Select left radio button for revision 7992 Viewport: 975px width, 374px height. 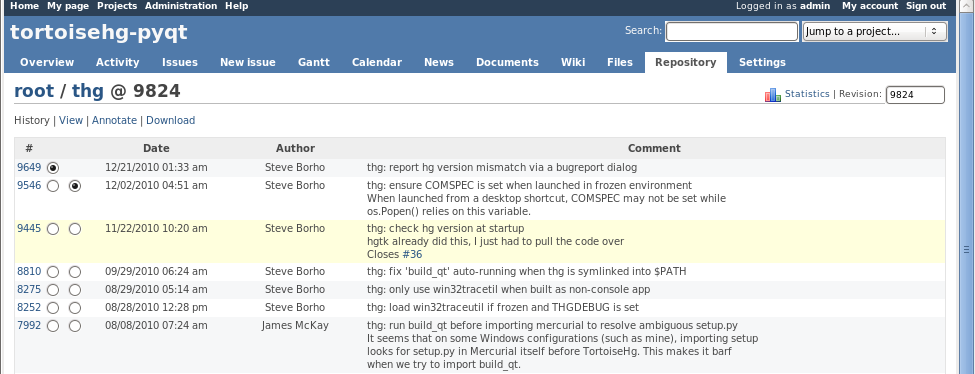coord(53,326)
